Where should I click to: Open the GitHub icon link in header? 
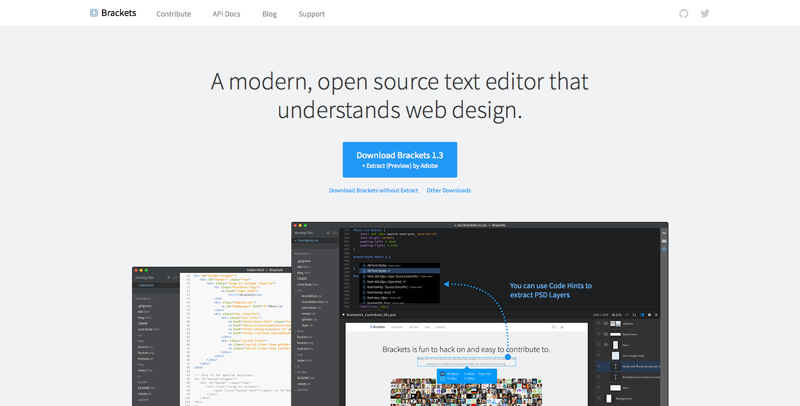[684, 14]
